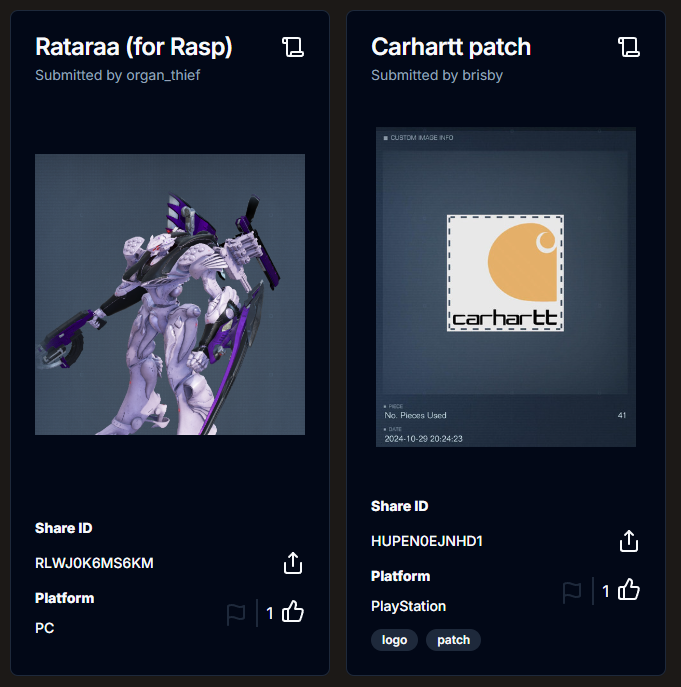Click Submitted by brisby text
This screenshot has height=687, width=681.
point(437,75)
